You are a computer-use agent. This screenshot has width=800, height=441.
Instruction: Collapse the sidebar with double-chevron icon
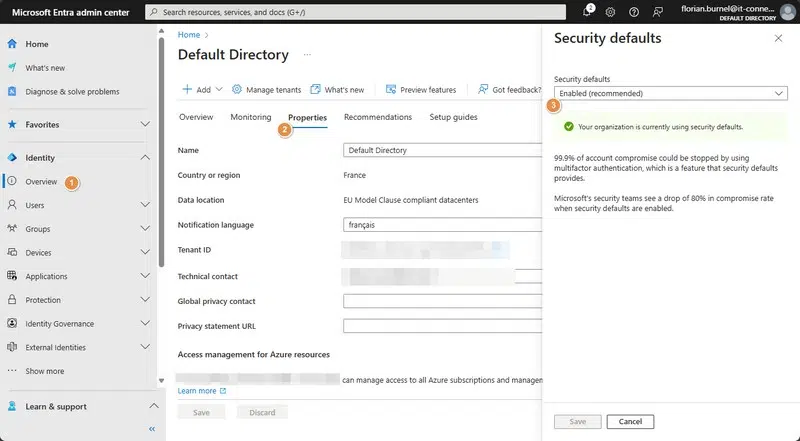[152, 429]
